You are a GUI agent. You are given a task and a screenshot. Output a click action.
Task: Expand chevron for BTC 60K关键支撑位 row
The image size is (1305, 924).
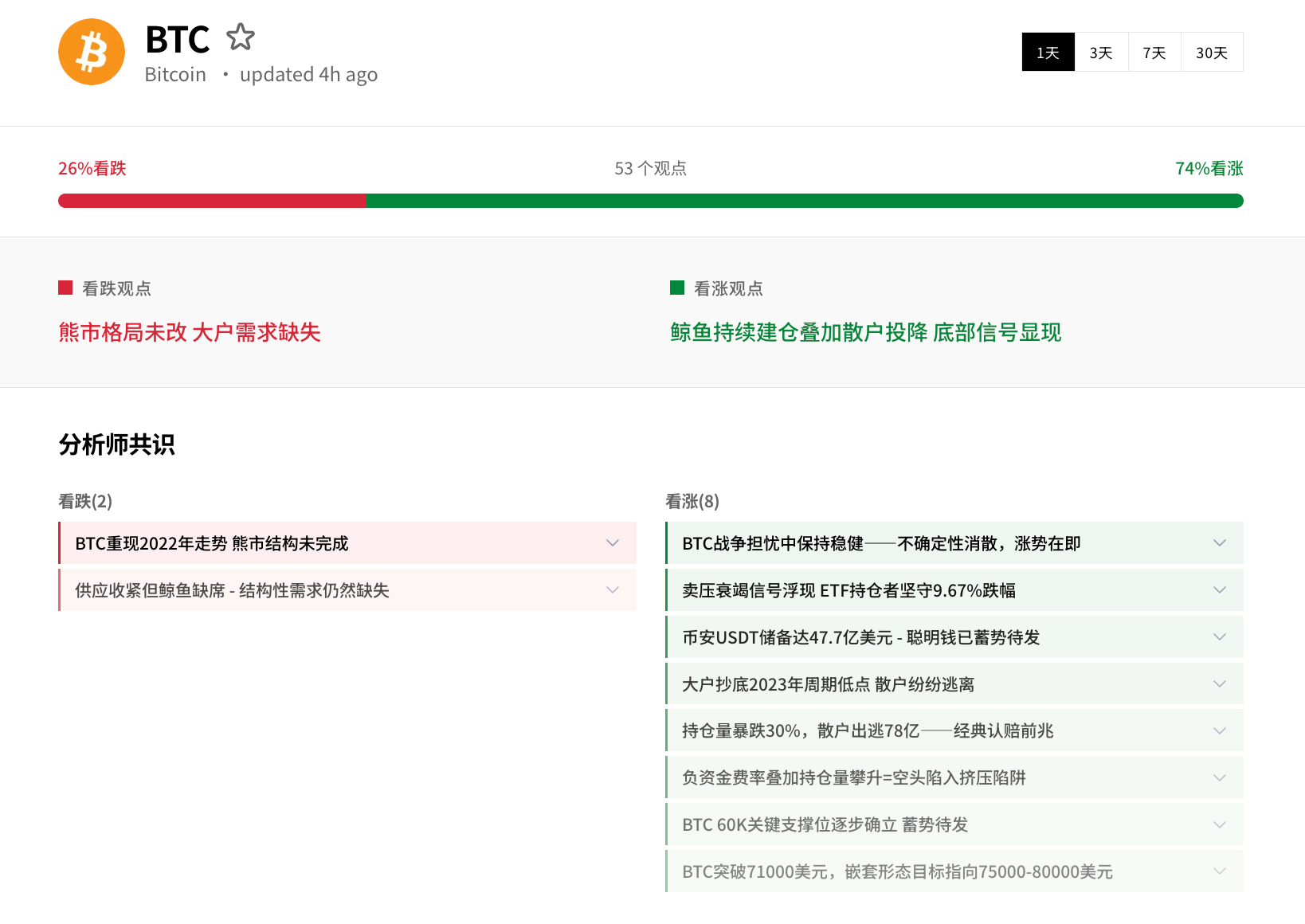(1219, 825)
